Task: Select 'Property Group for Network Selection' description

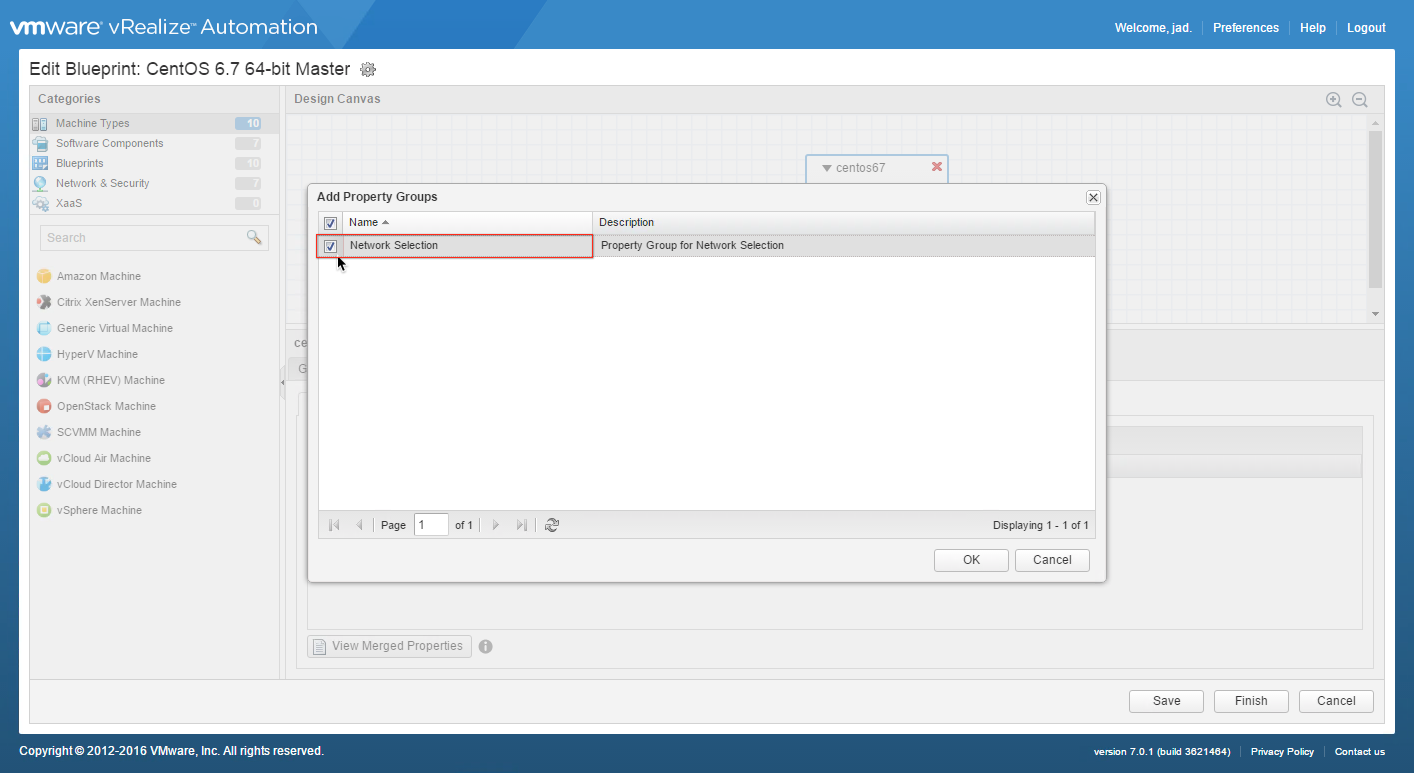Action: (x=692, y=246)
